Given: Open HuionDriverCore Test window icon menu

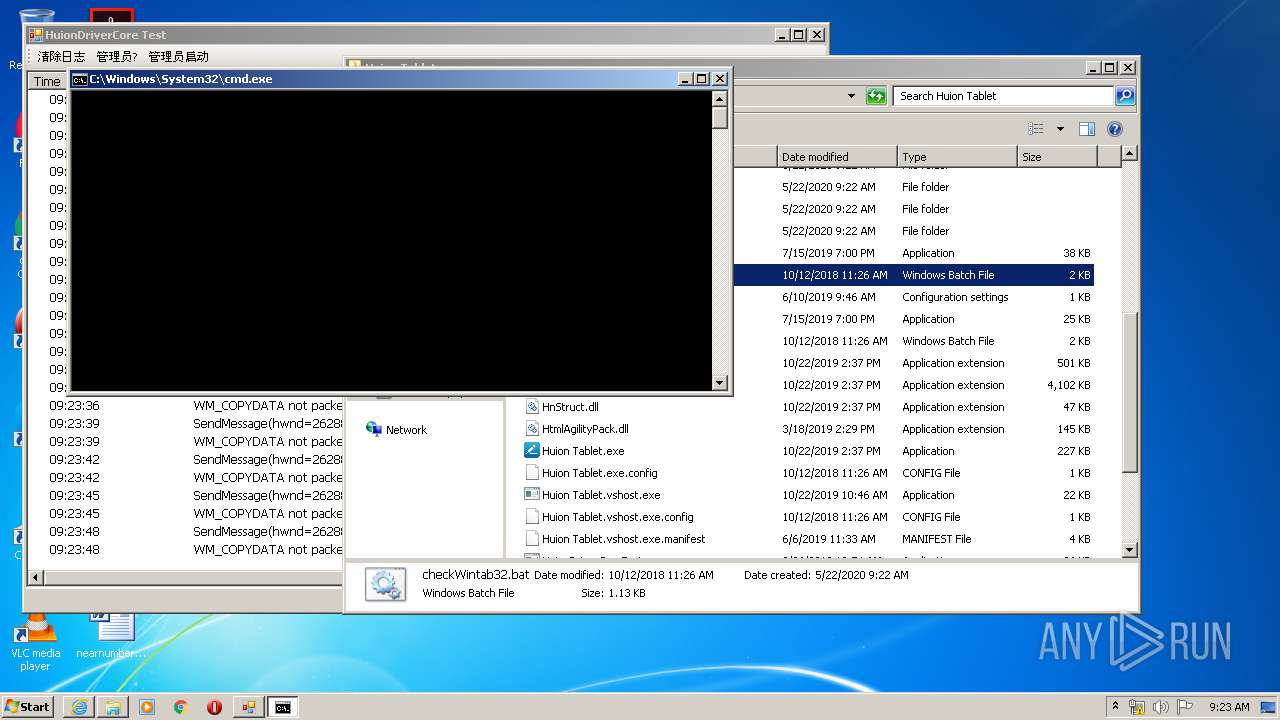Looking at the screenshot, I should [x=36, y=35].
